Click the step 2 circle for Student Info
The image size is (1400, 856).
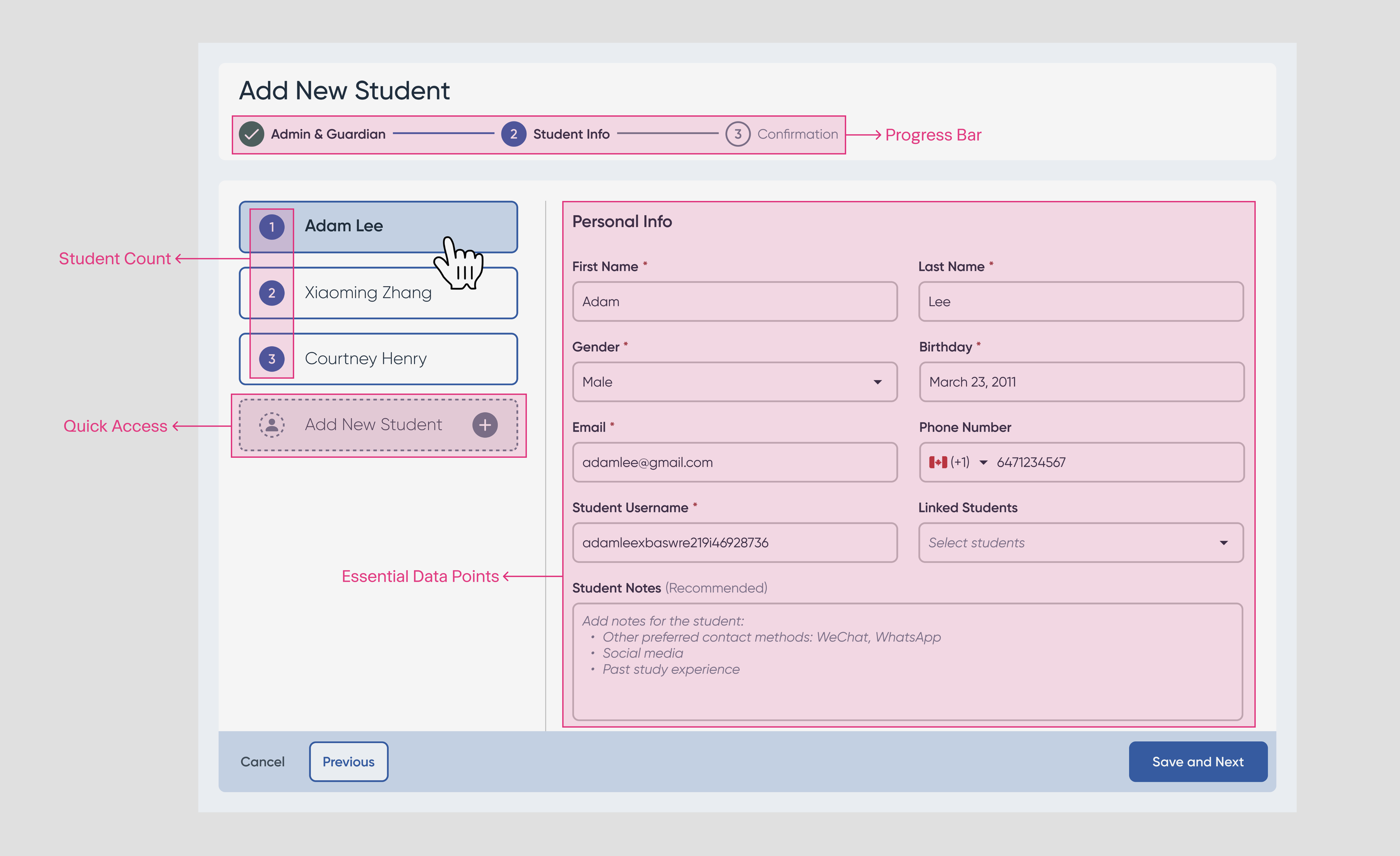pos(513,134)
